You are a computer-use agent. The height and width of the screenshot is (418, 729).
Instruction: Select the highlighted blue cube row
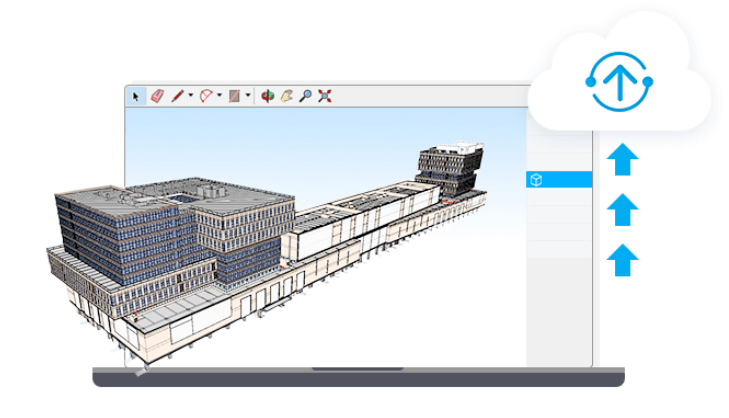coord(559,179)
